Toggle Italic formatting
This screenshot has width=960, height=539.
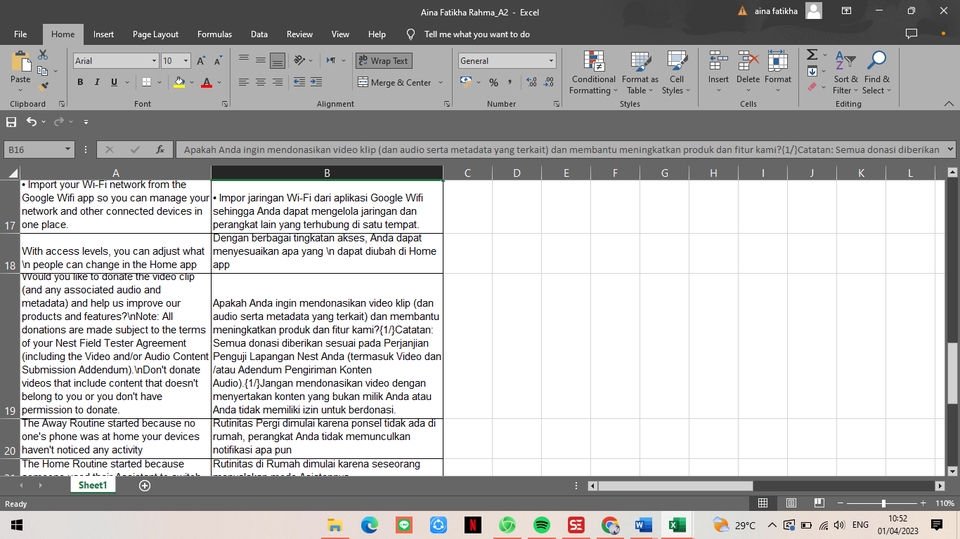click(x=97, y=82)
